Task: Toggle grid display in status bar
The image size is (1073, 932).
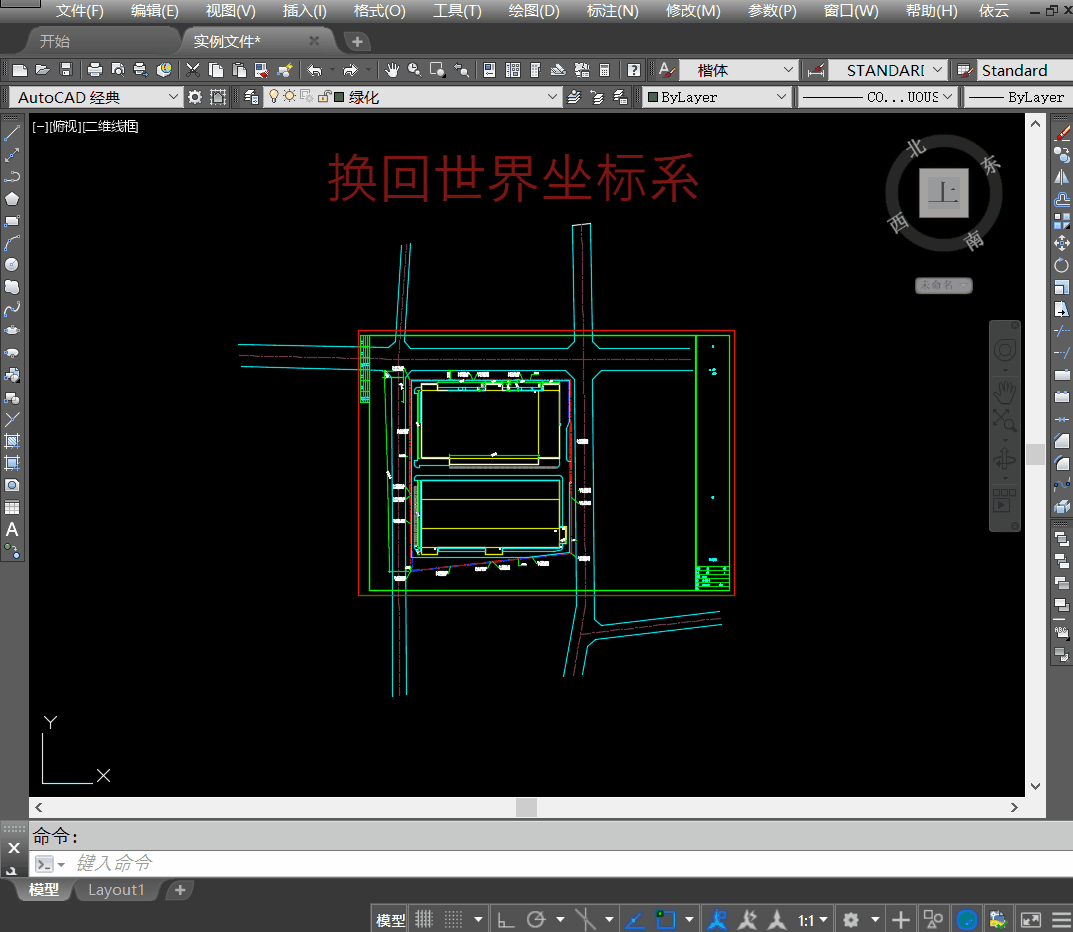Action: pyautogui.click(x=424, y=919)
